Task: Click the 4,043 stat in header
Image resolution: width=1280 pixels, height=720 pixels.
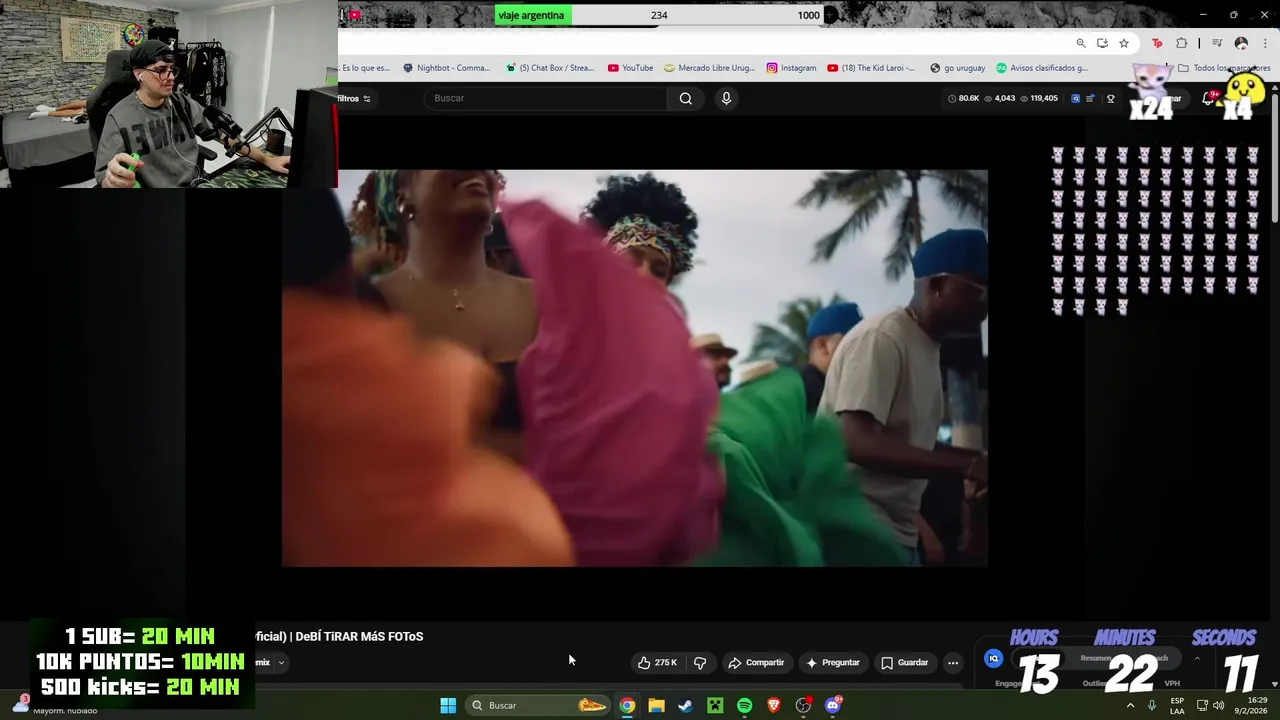Action: [x=1000, y=98]
